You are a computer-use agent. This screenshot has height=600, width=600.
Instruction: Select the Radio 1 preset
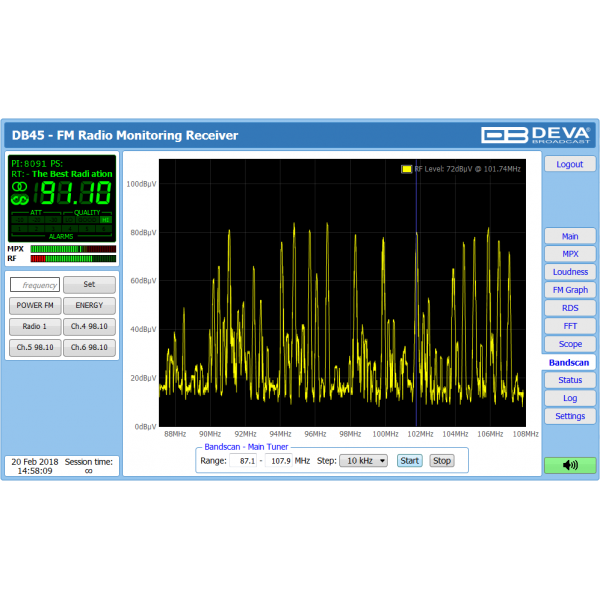(35, 326)
